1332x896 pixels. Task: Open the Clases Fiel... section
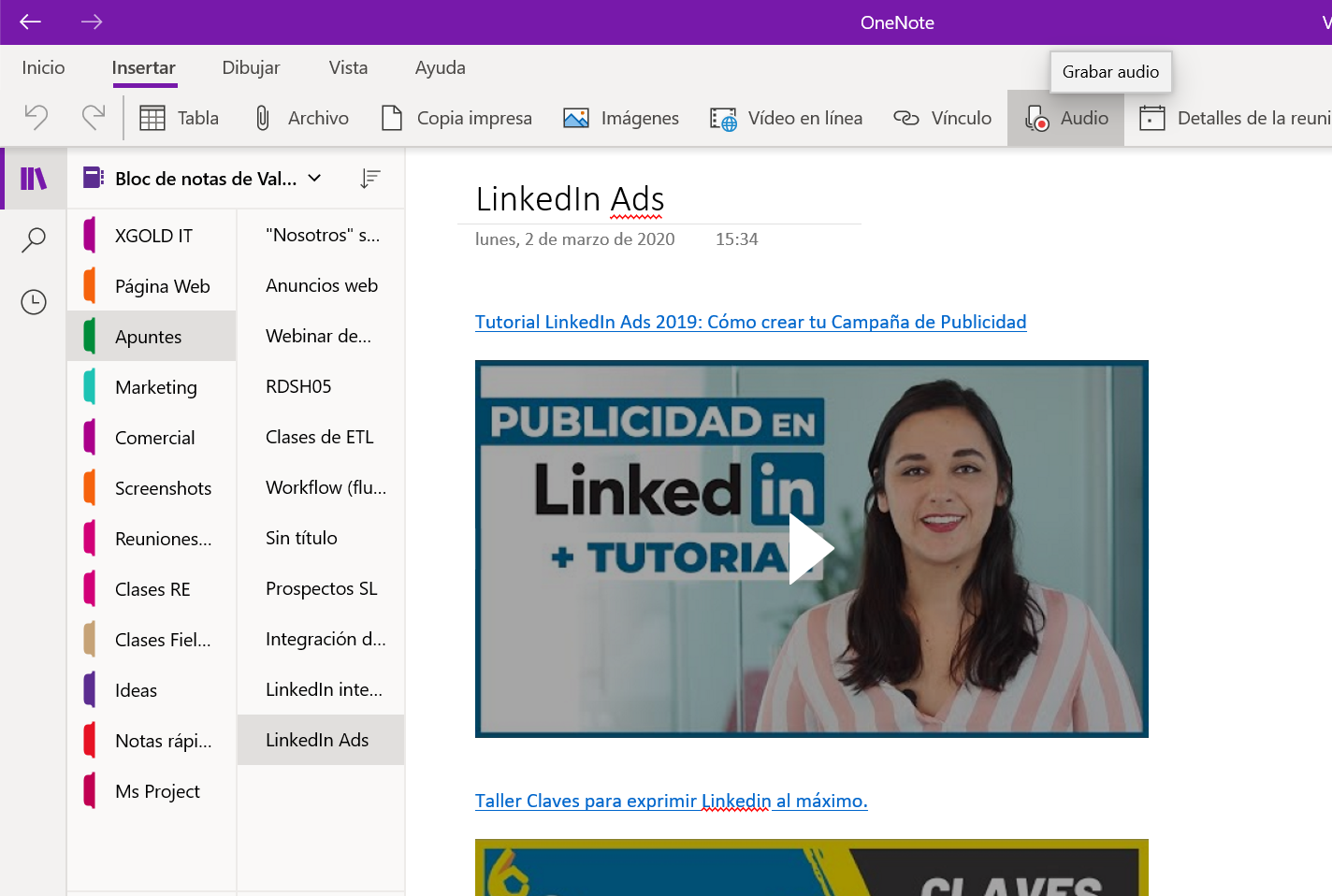(152, 640)
